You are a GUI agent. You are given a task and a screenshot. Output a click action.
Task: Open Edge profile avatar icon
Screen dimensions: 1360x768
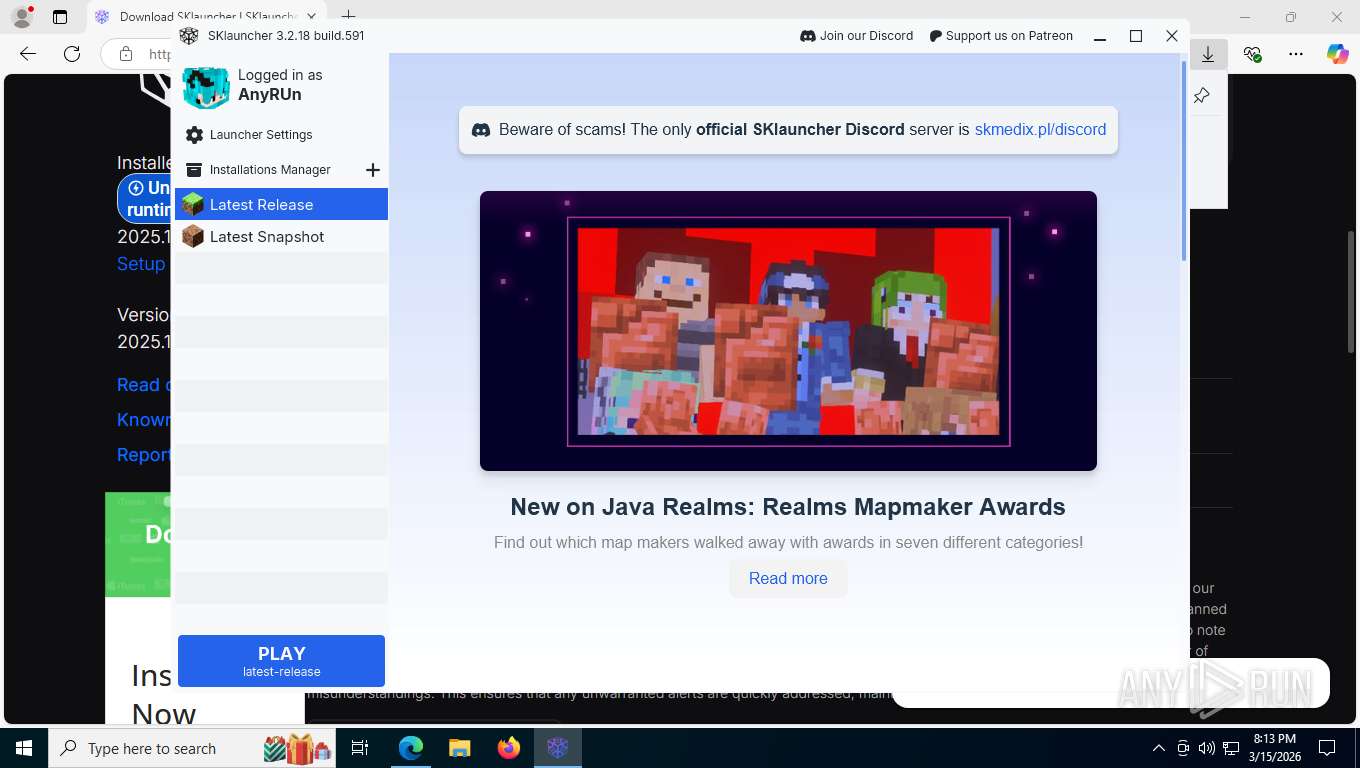coord(21,17)
